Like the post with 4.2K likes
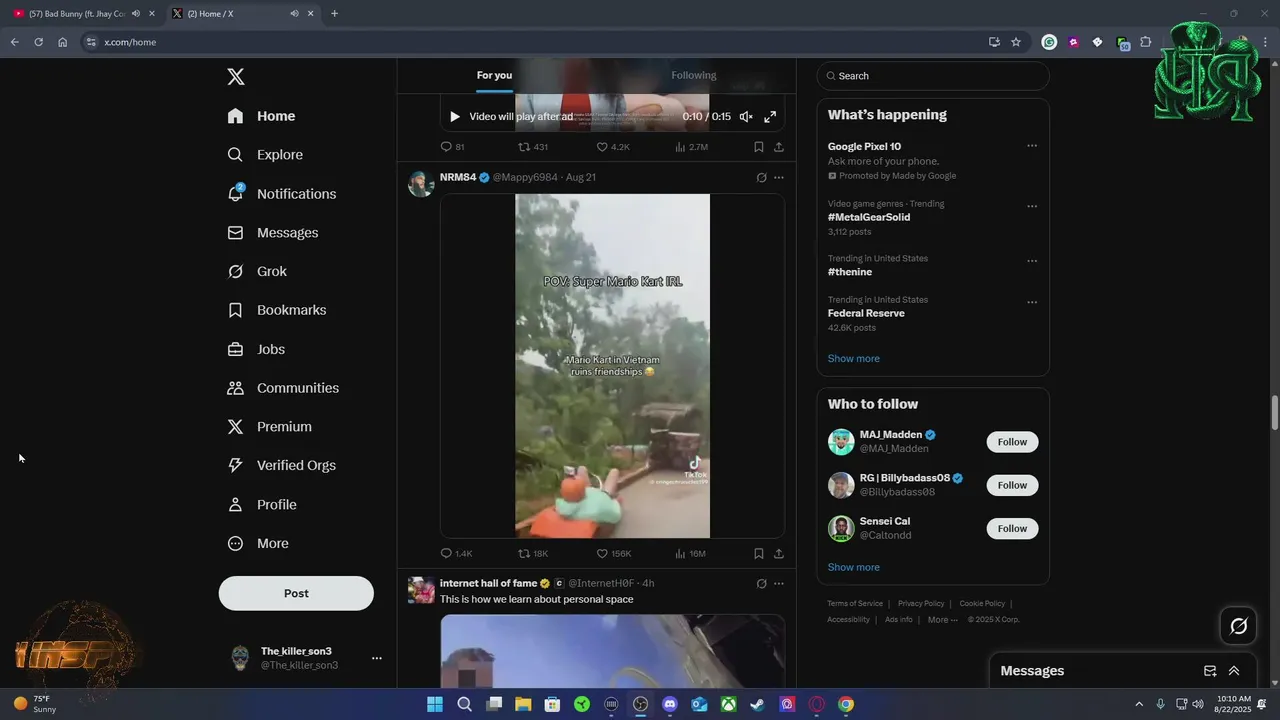Image resolution: width=1280 pixels, height=720 pixels. [613, 147]
